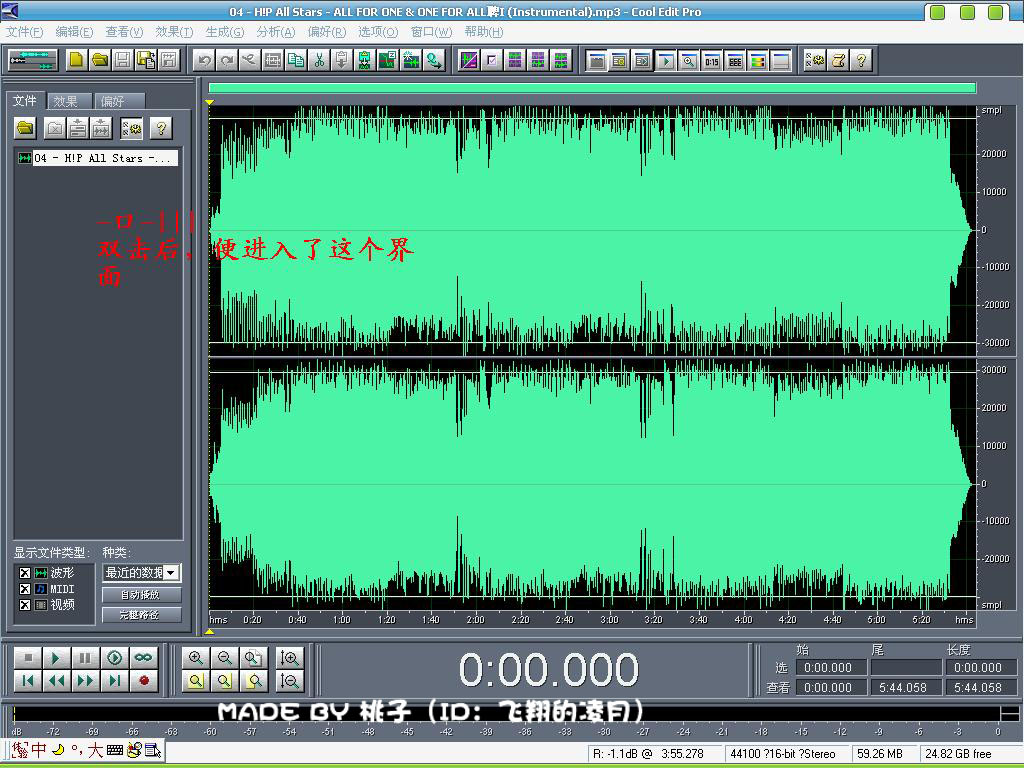
Task: Click the view end time field 5:44.058
Action: click(x=906, y=688)
